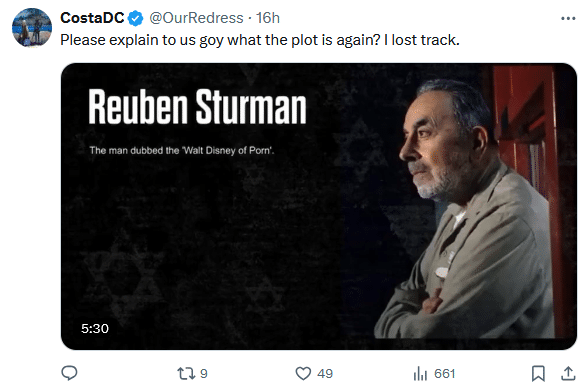Repost the tweet using the retweet icon
The image size is (588, 391).
(x=186, y=373)
